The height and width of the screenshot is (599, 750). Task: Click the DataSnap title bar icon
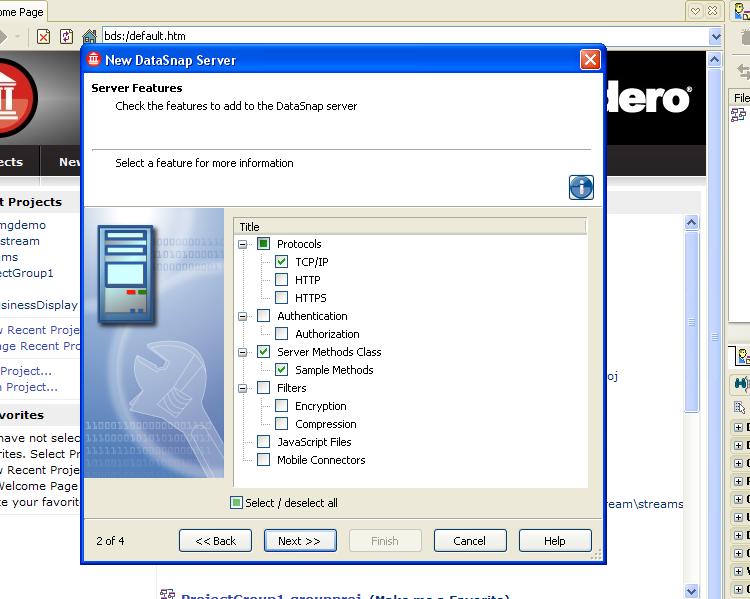click(x=94, y=60)
